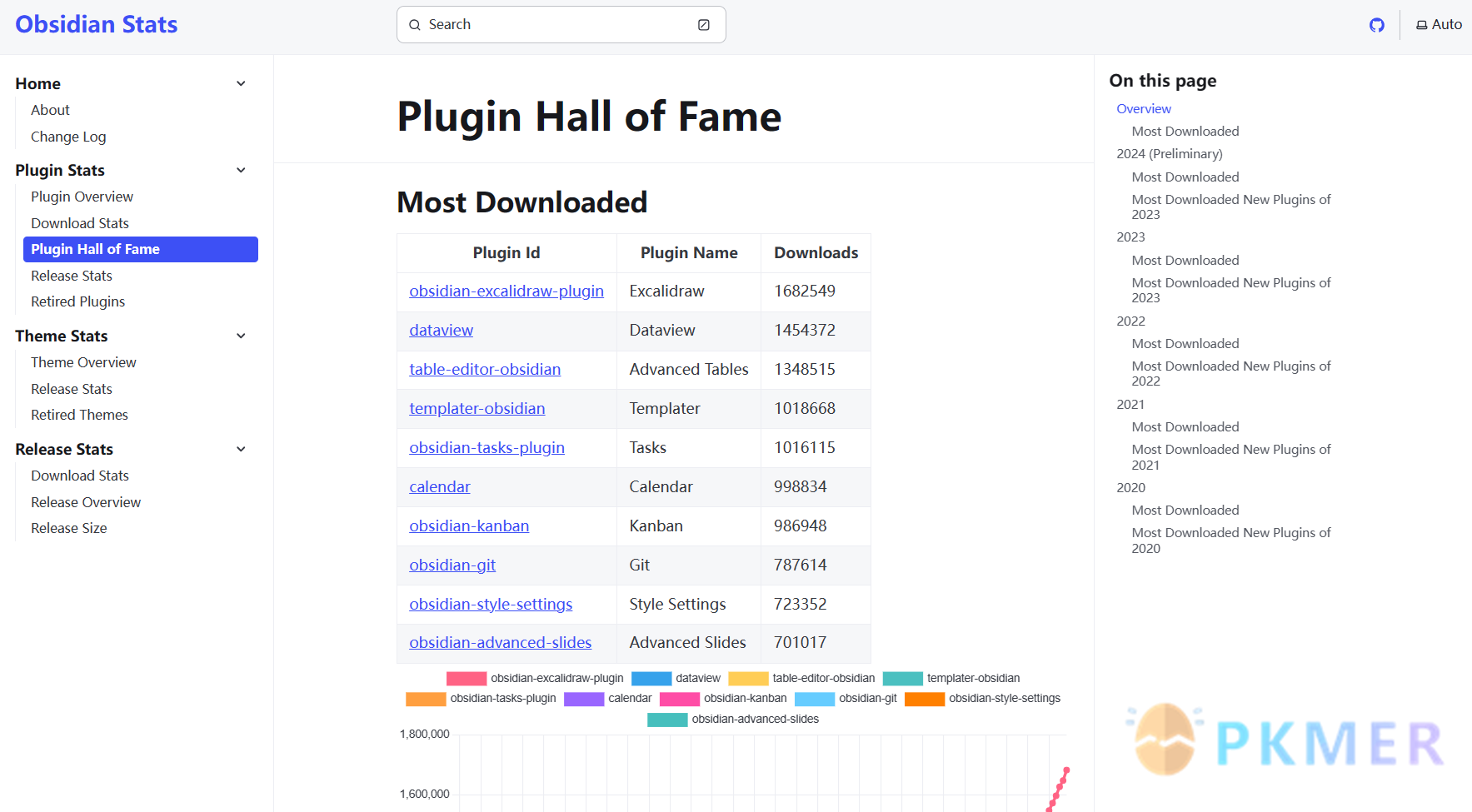Viewport: 1472px width, 812px height.
Task: Click the PKMER logo image
Action: [x=1288, y=740]
